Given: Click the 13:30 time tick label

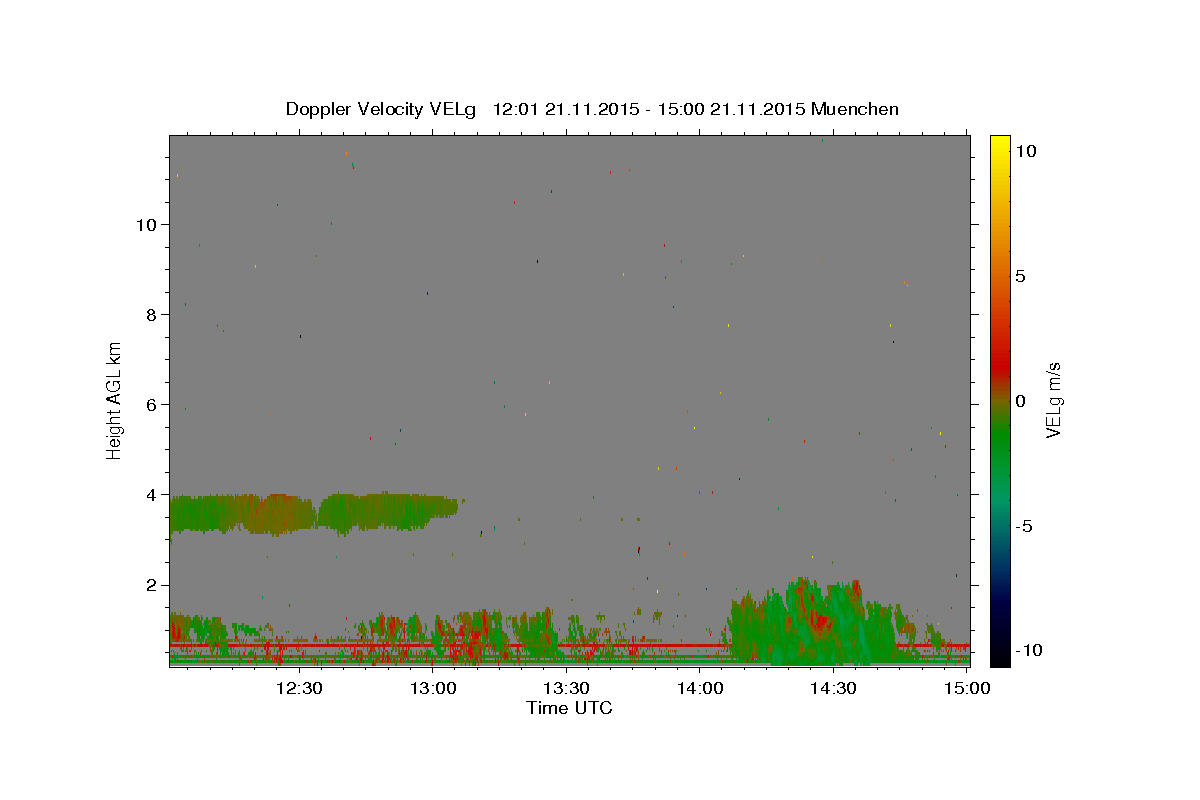Looking at the screenshot, I should (x=565, y=687).
